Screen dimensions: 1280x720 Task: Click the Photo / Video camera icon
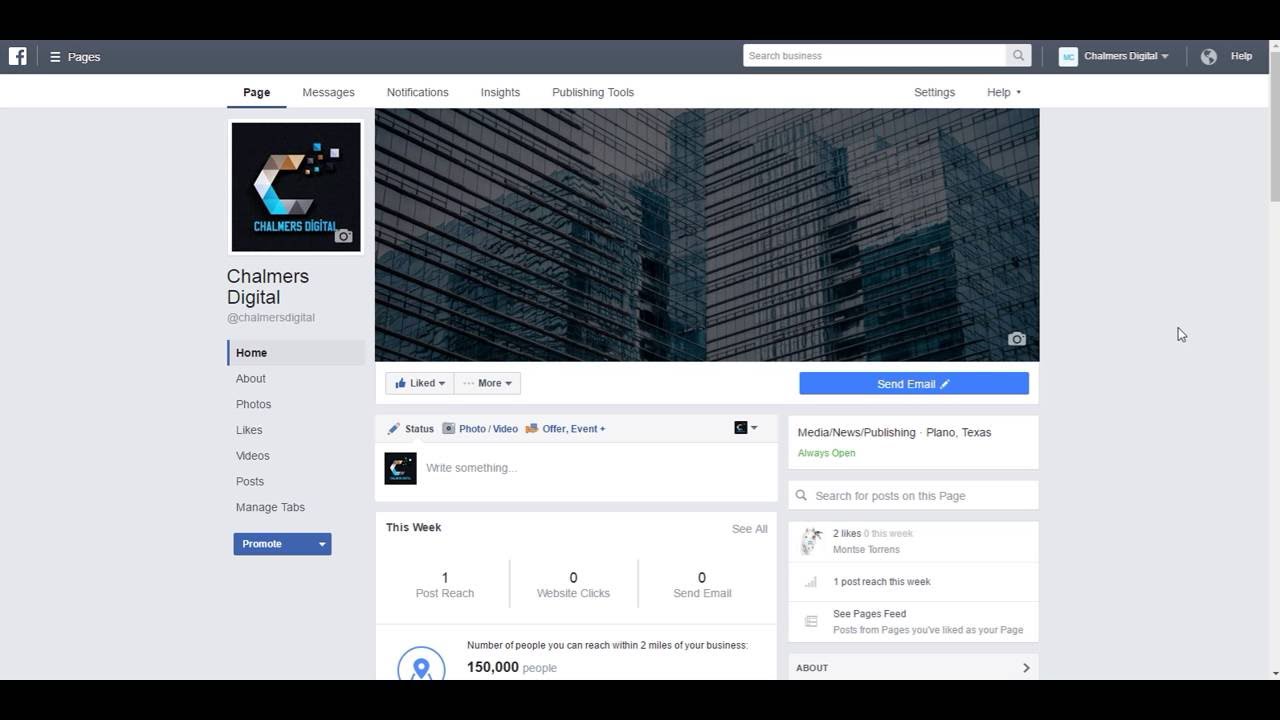coord(449,428)
